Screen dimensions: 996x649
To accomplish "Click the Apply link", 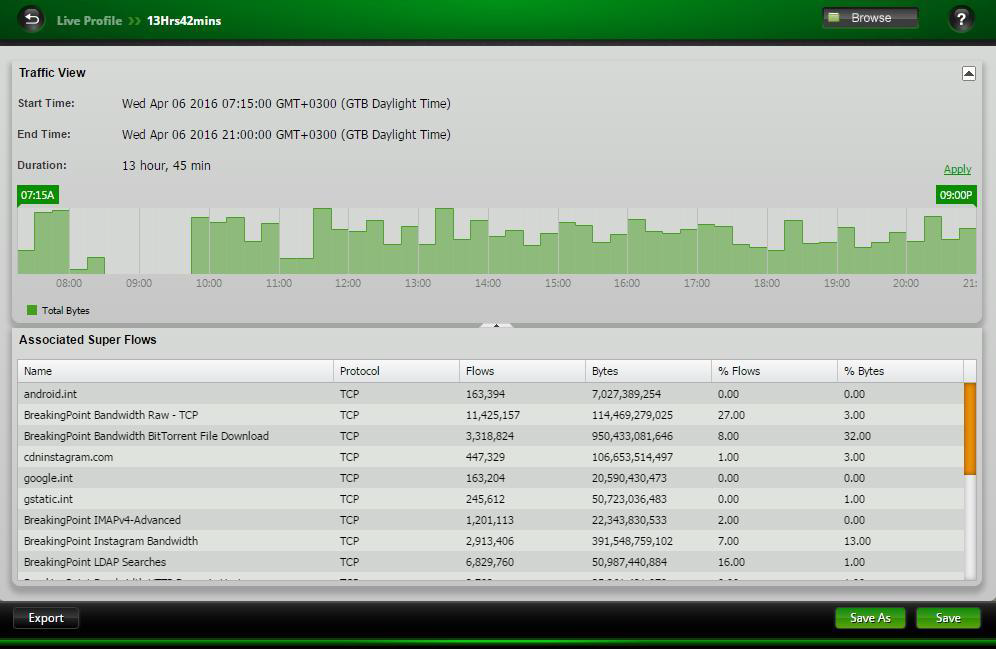I will [x=957, y=169].
